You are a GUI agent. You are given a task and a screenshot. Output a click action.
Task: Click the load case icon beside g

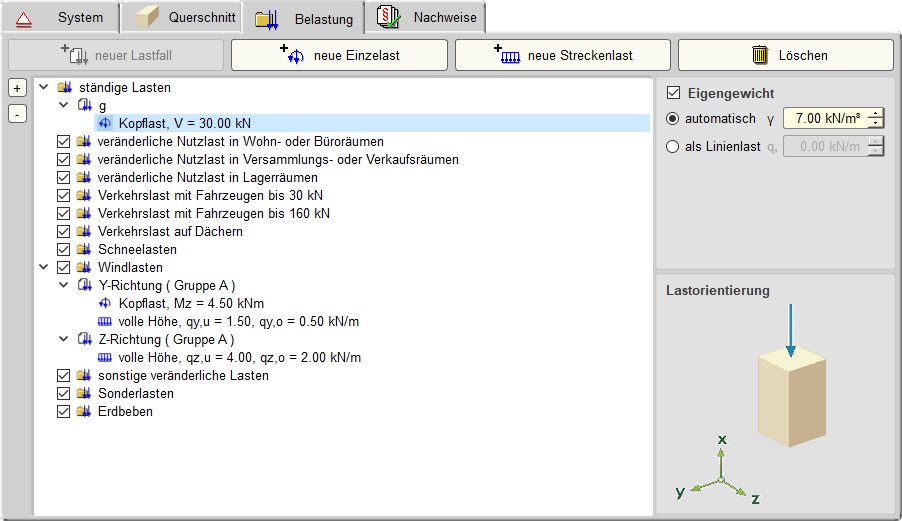[x=85, y=105]
